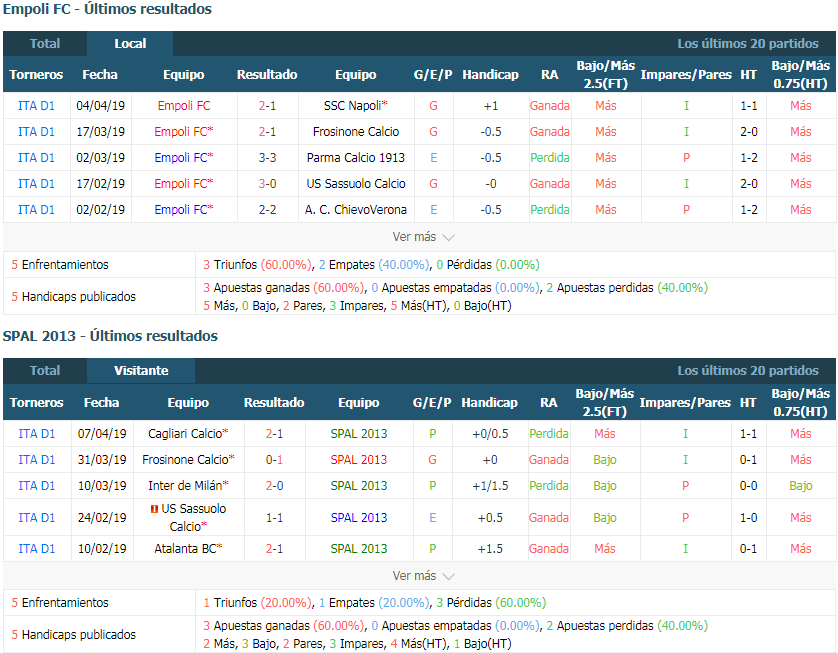The width and height of the screenshot is (838, 653).
Task: Click handicap +0/0.5 in Cagliari row
Action: (490, 433)
